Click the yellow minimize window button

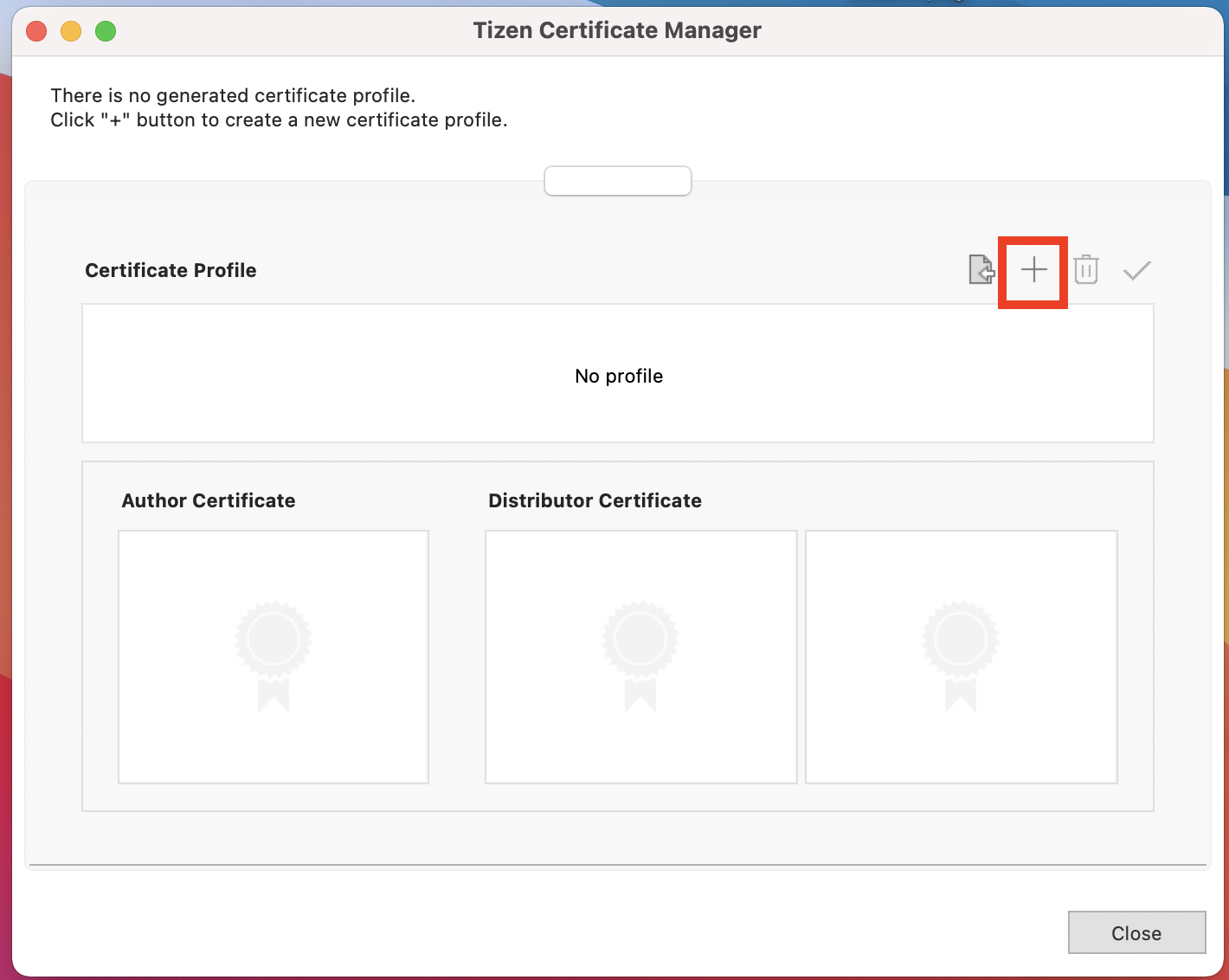pos(71,31)
